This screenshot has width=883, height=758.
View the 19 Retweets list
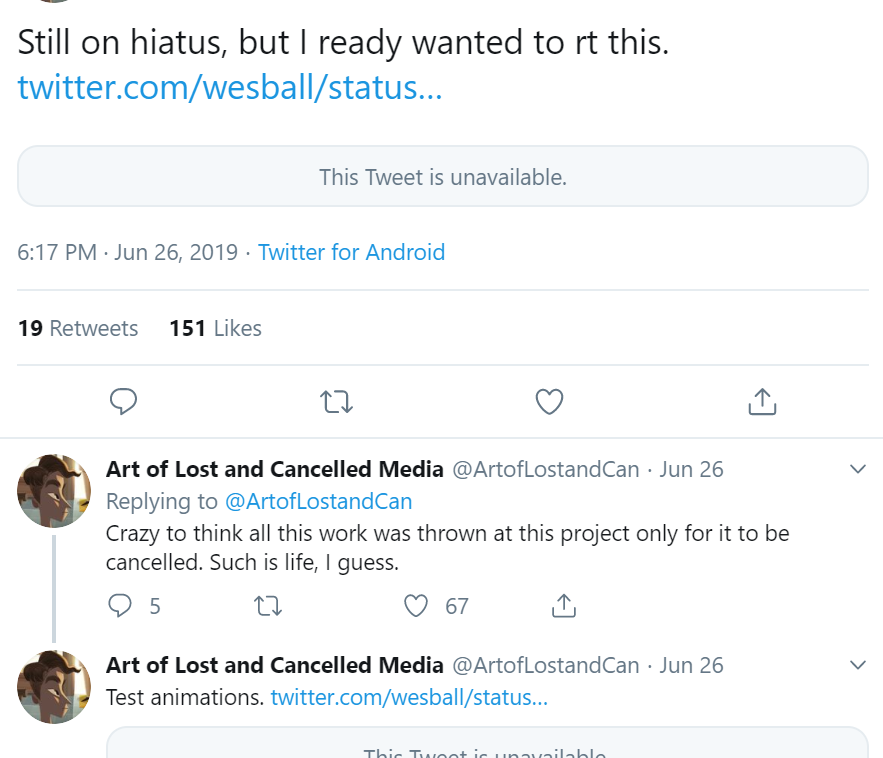[x=78, y=328]
